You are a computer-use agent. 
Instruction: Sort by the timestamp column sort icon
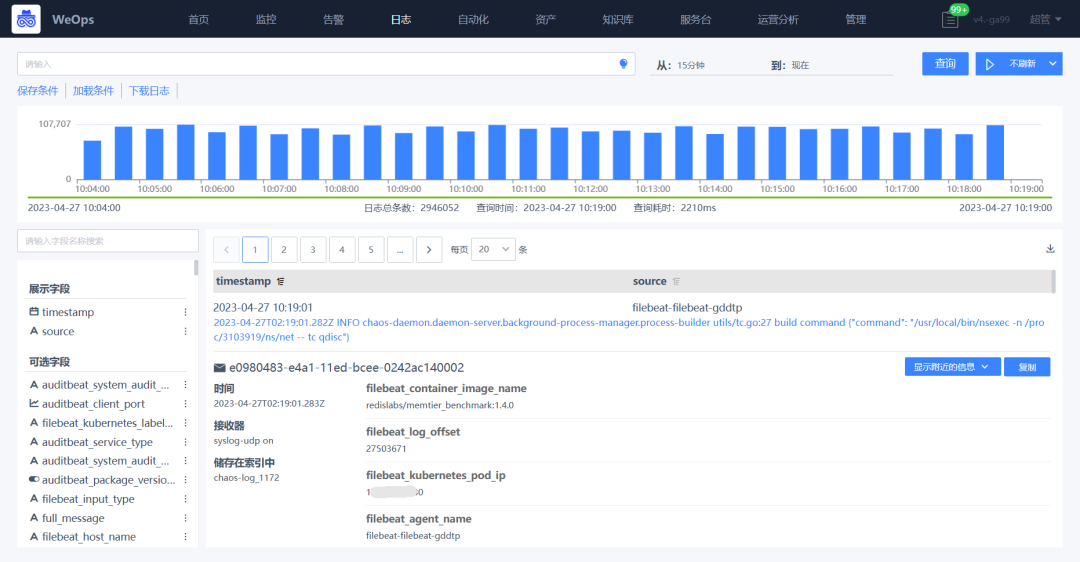click(x=280, y=282)
